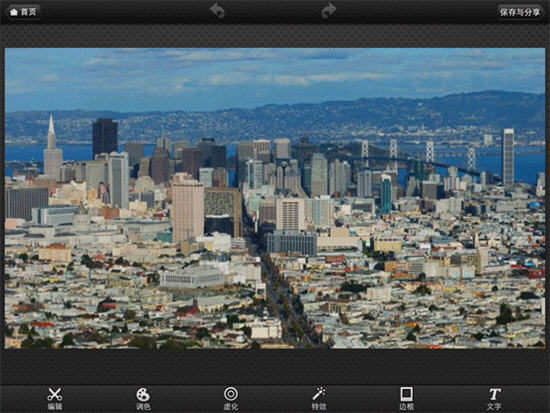Redo the change with forward arrow
Image resolution: width=550 pixels, height=413 pixels.
(x=329, y=11)
